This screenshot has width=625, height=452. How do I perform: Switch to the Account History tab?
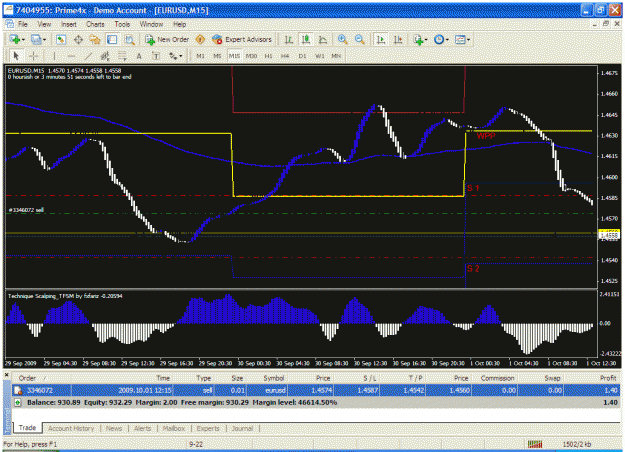click(x=71, y=428)
